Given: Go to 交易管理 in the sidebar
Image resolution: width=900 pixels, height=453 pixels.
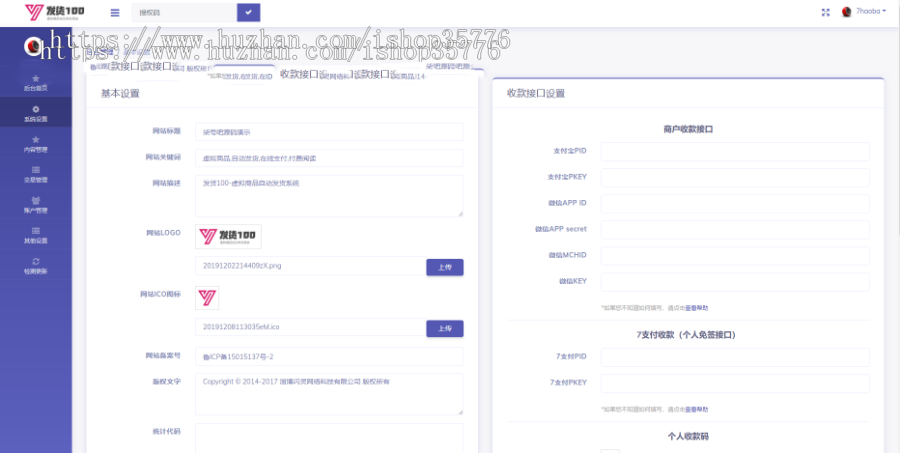Looking at the screenshot, I should point(36,174).
